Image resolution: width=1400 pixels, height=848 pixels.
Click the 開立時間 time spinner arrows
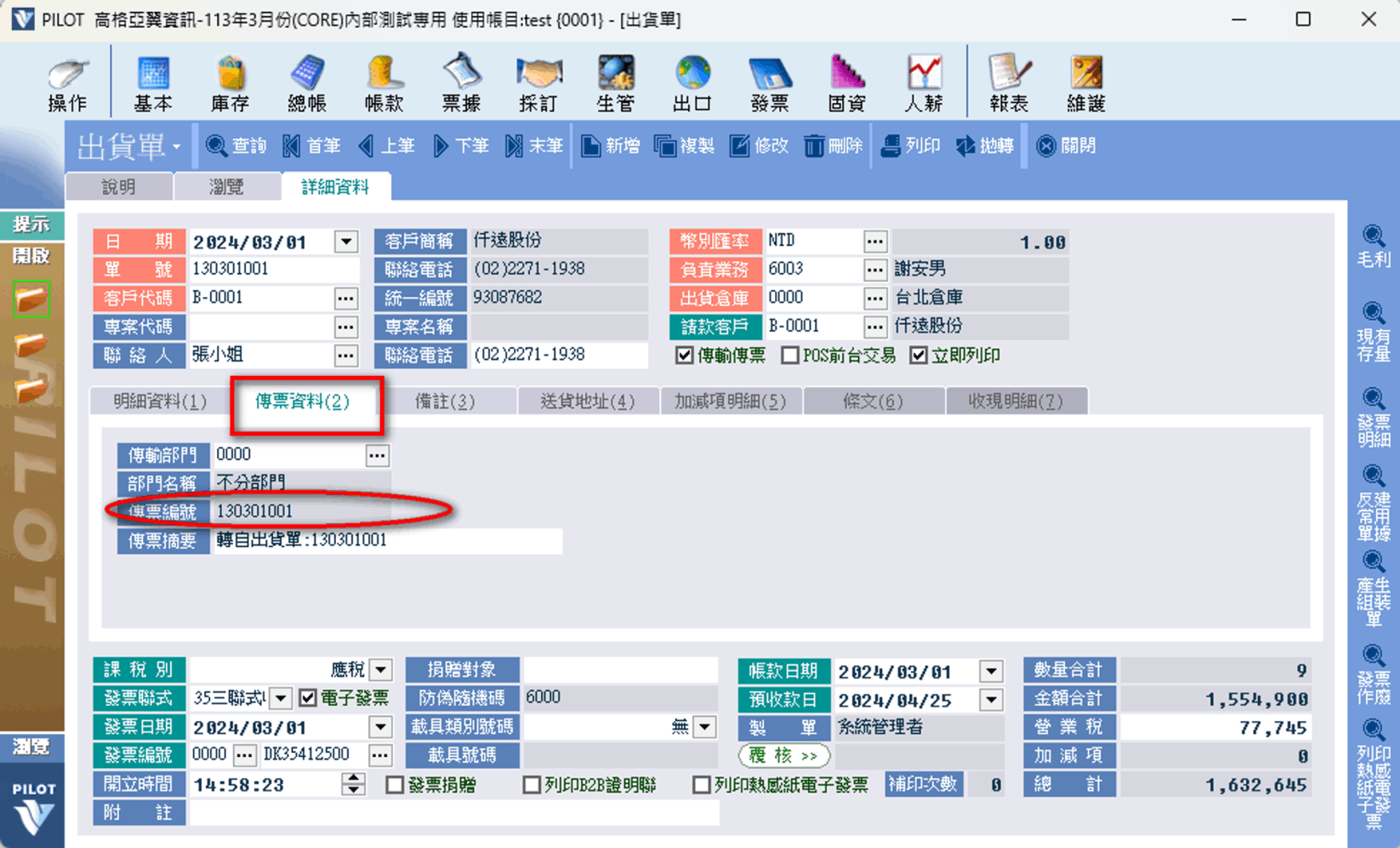point(353,784)
